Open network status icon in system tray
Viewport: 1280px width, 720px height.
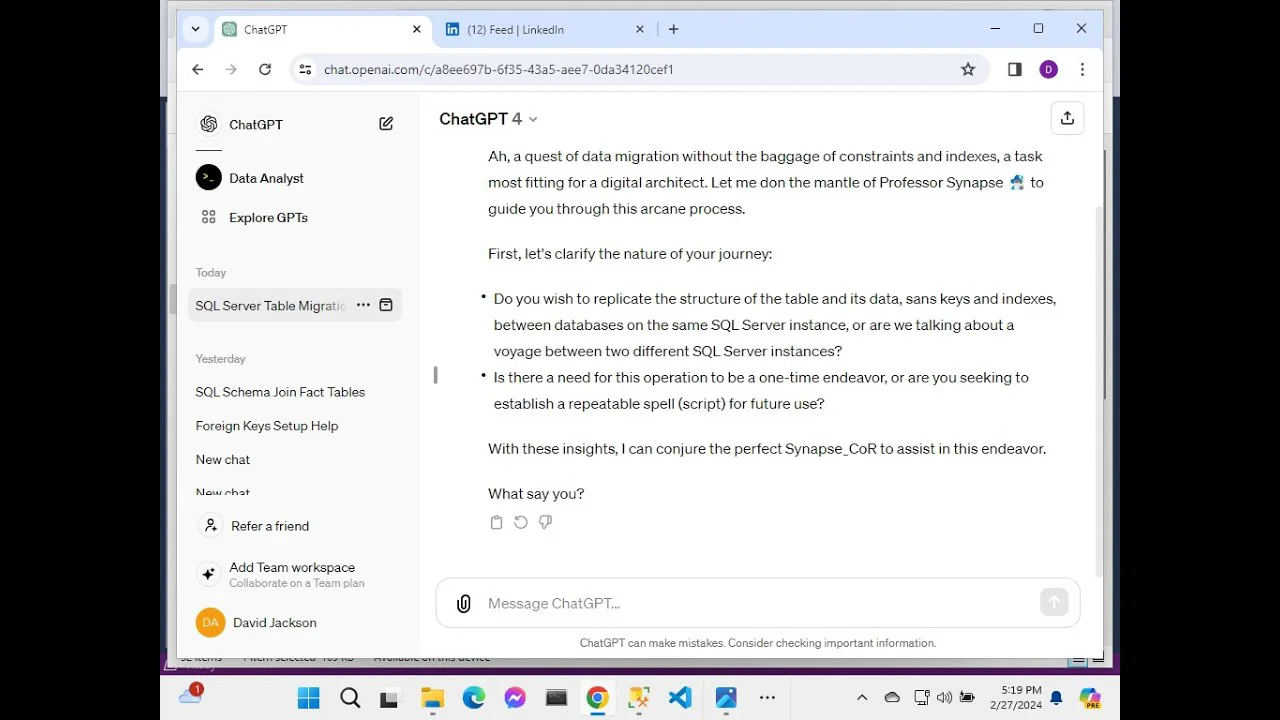tap(922, 698)
